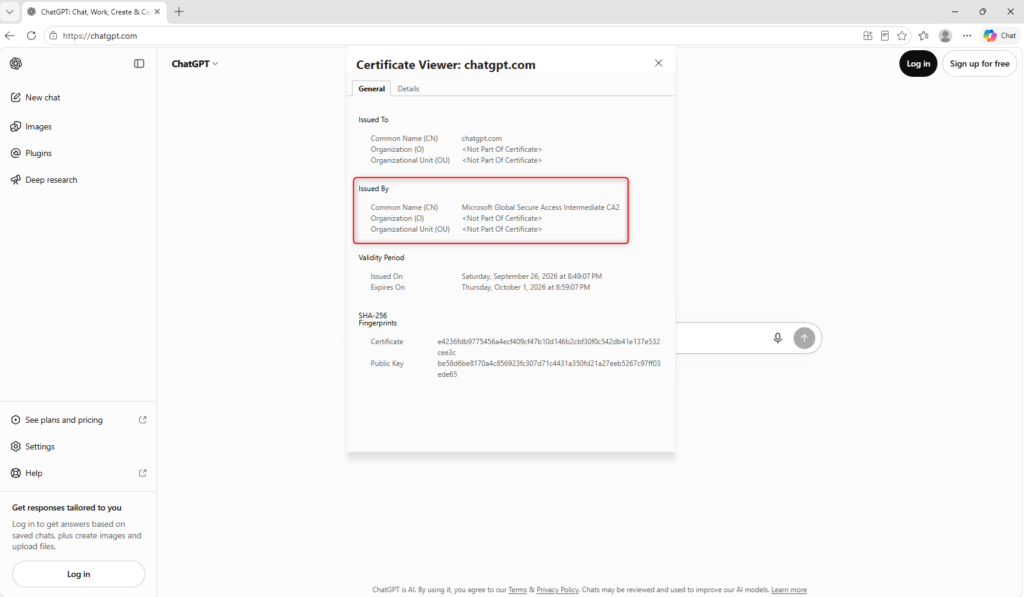Viewport: 1024px width, 597px height.
Task: Start a New chat from sidebar
Action: (x=36, y=97)
